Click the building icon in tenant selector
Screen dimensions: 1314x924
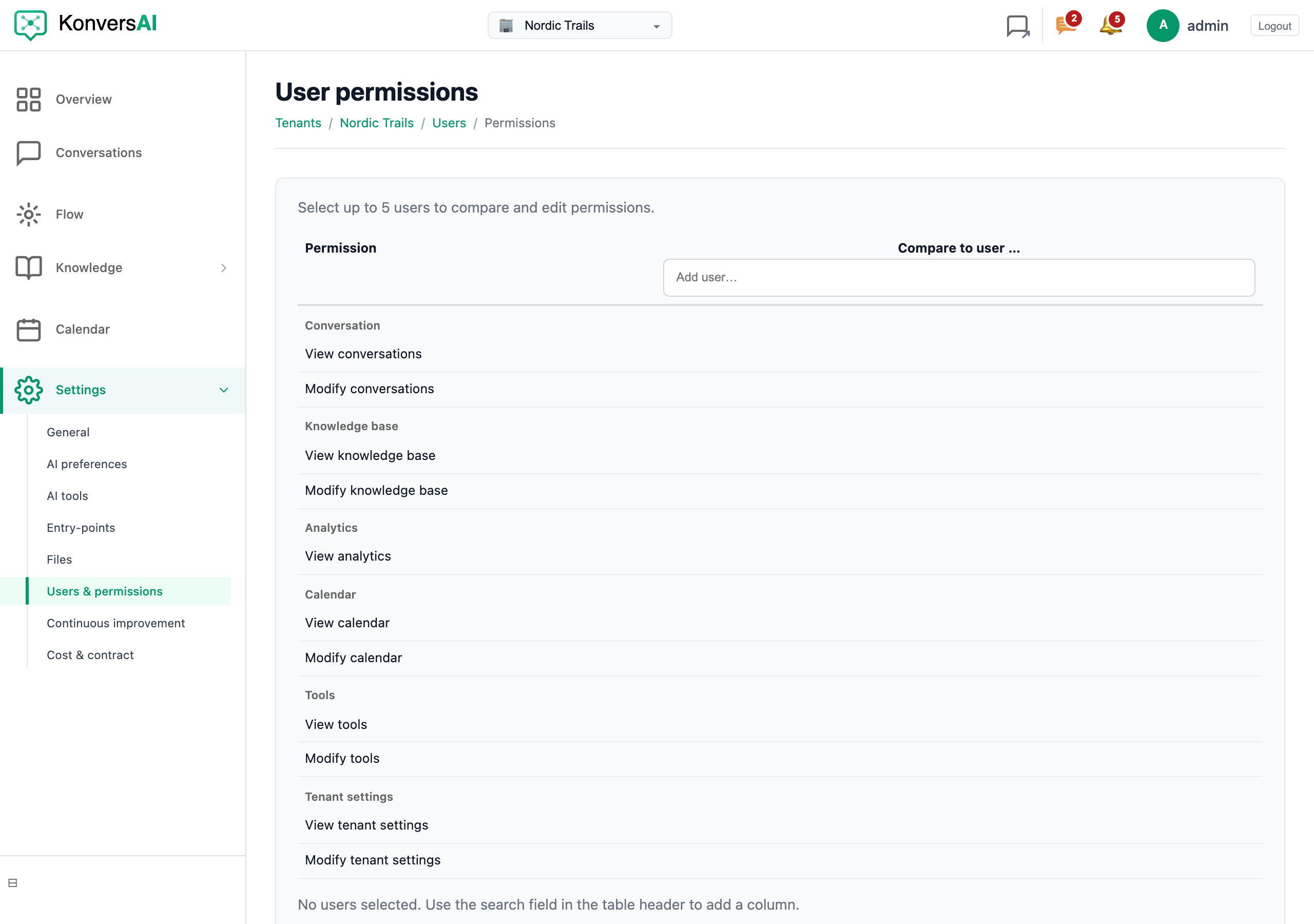pos(506,26)
